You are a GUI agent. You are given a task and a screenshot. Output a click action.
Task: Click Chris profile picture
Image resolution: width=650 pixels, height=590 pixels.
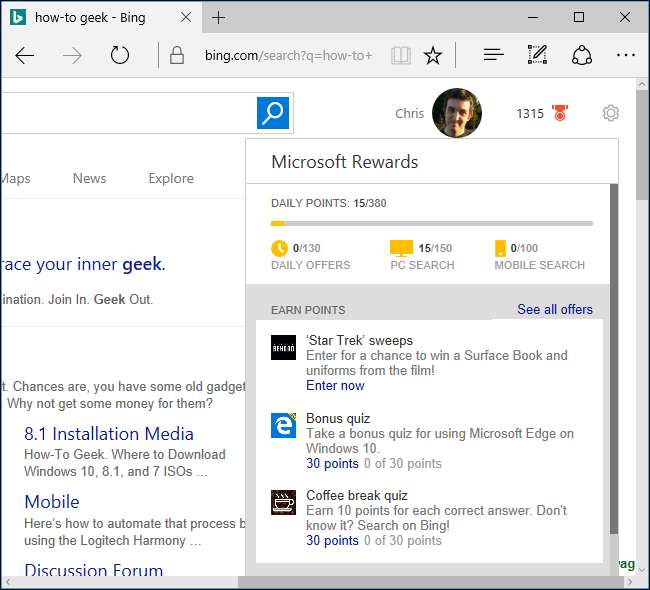[456, 113]
